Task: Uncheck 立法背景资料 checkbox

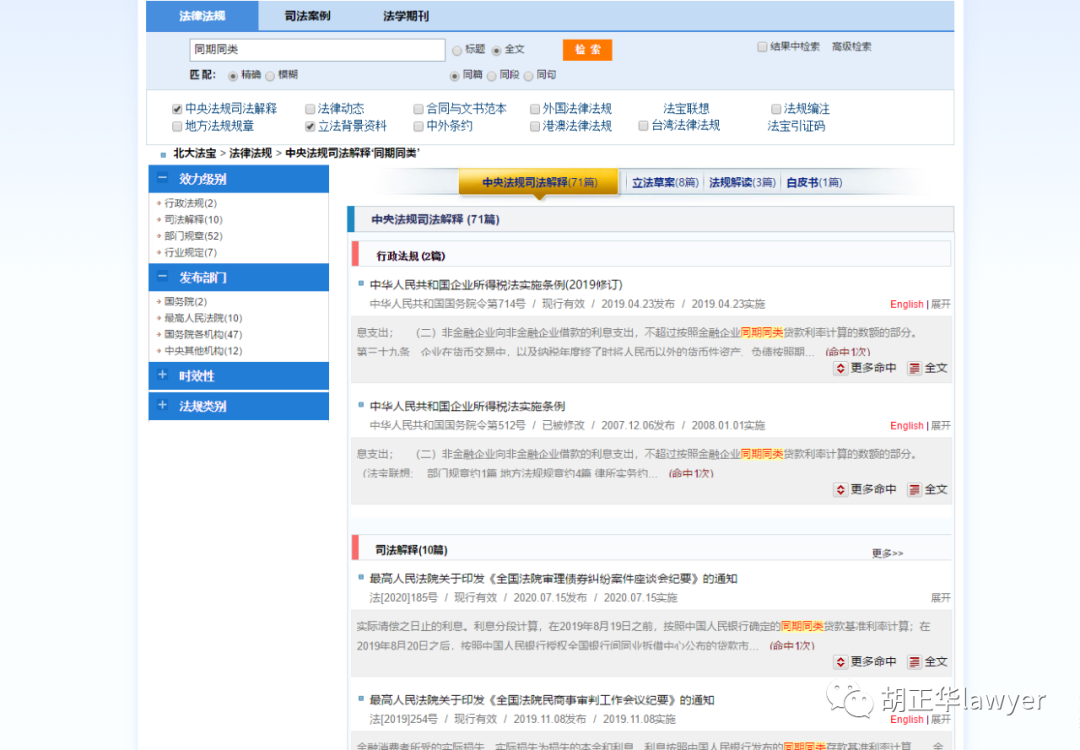Action: point(310,126)
